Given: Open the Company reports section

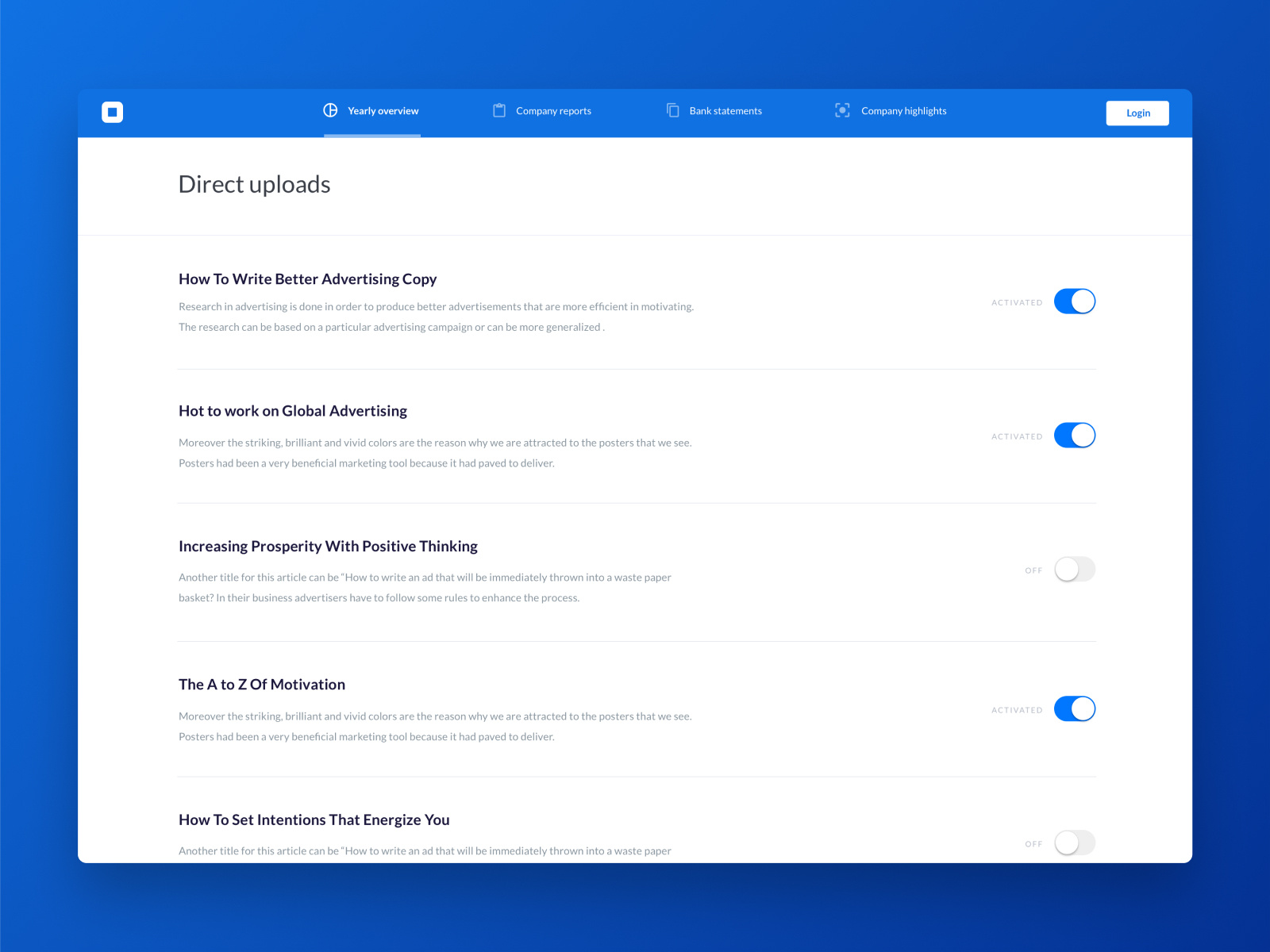Looking at the screenshot, I should (553, 110).
